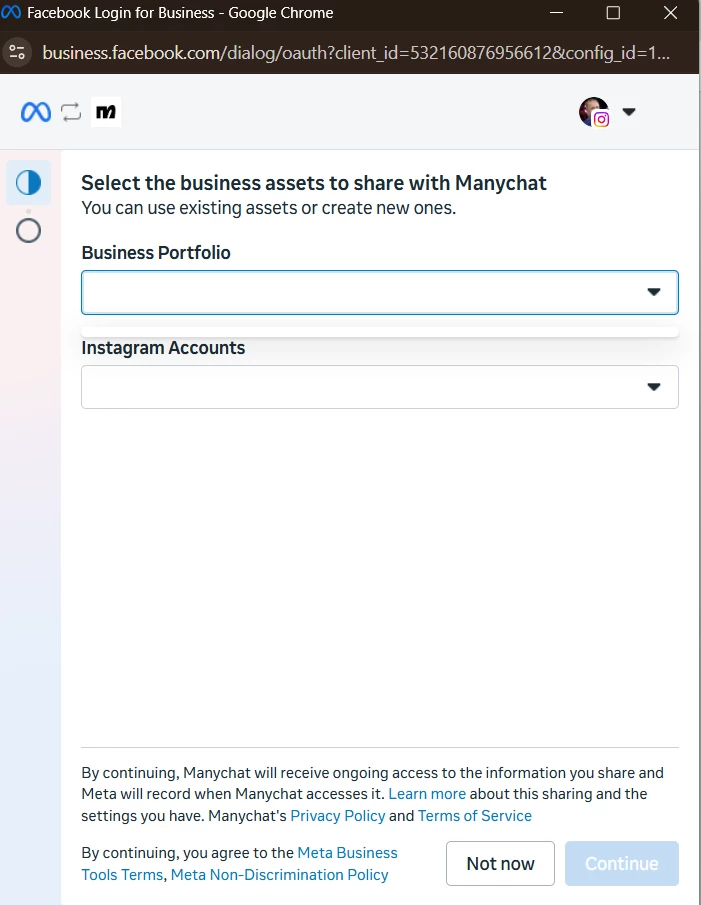
Task: Select the empty circle step icon
Action: [x=29, y=231]
